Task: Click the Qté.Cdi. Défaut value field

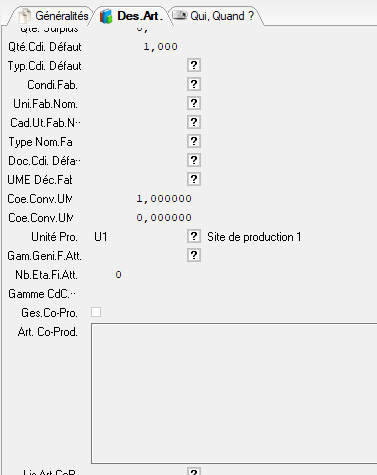Action: pos(135,47)
